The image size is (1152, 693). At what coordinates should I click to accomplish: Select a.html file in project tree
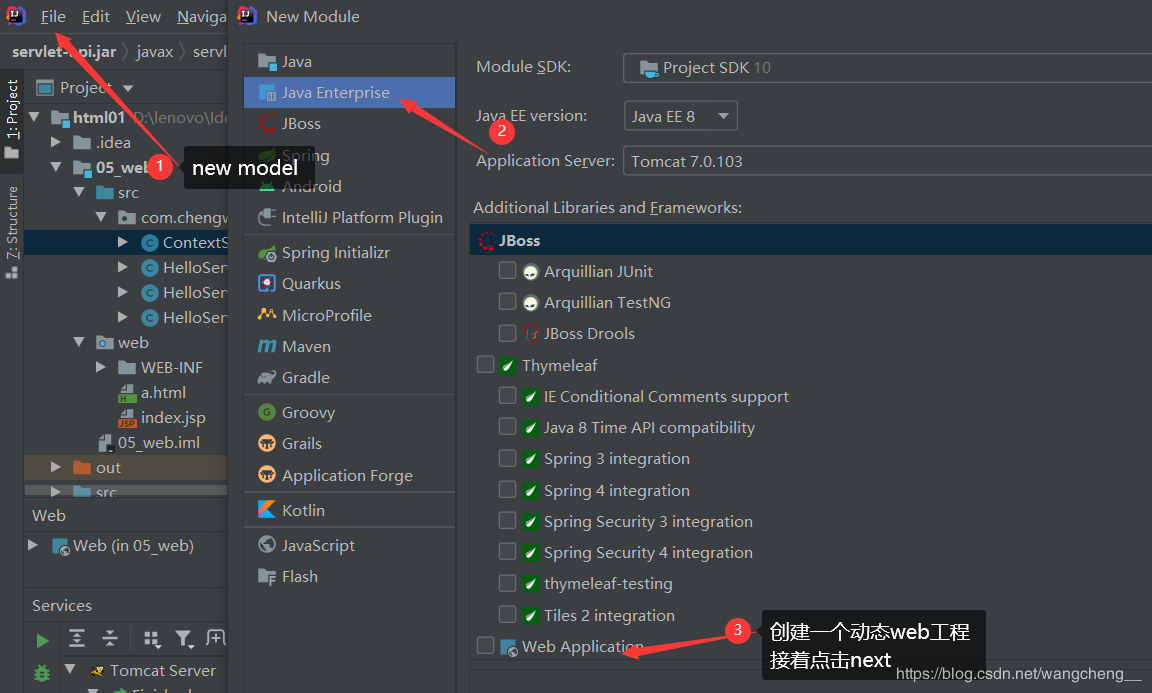click(x=163, y=392)
